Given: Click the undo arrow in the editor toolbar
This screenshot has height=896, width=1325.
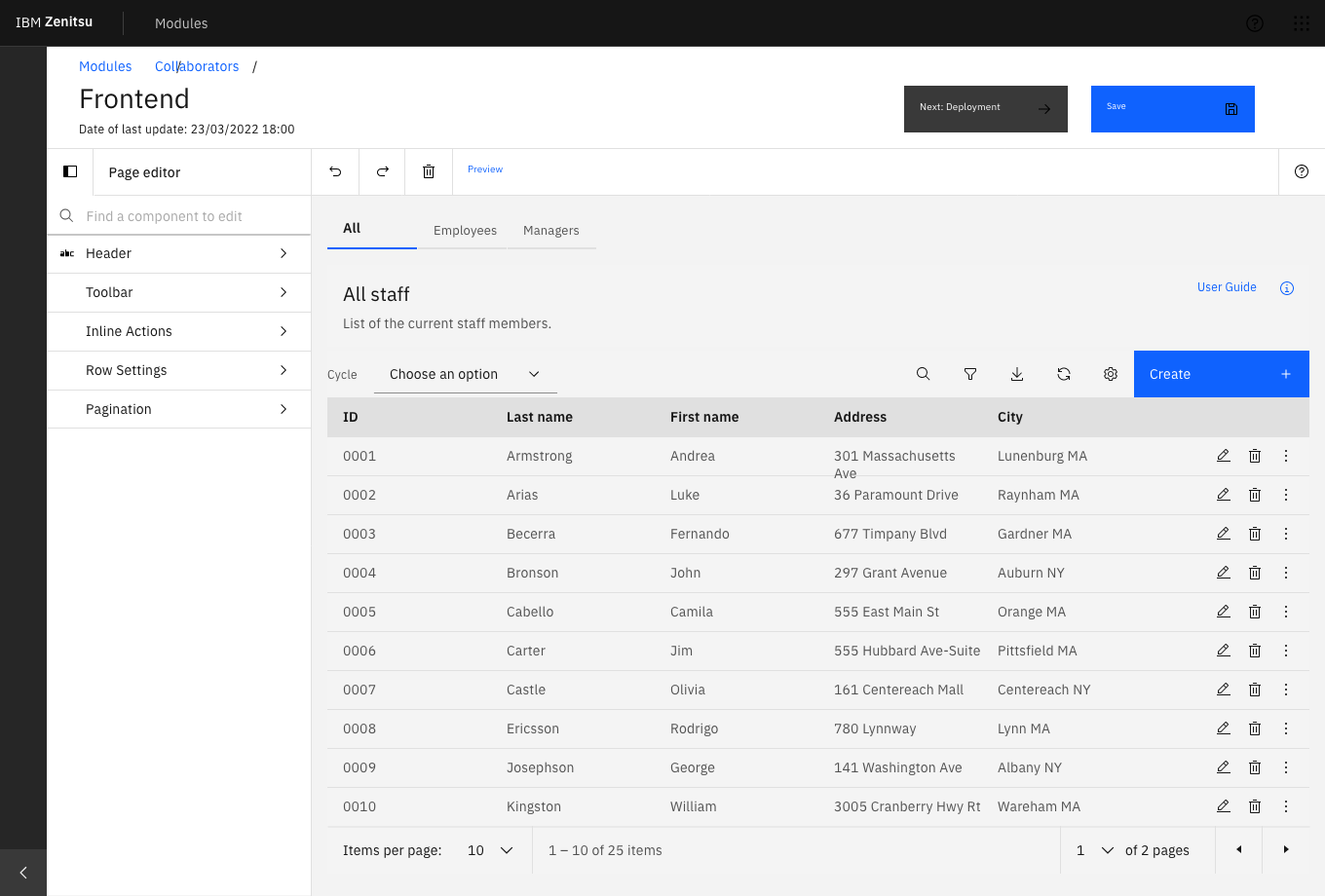Looking at the screenshot, I should [335, 171].
